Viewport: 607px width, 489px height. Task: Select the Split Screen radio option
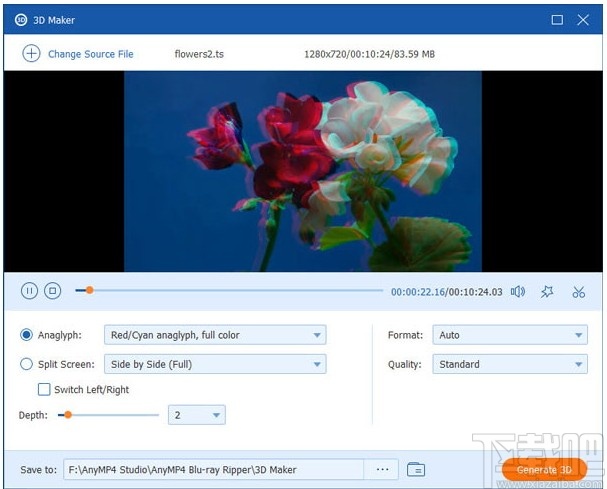[26, 364]
